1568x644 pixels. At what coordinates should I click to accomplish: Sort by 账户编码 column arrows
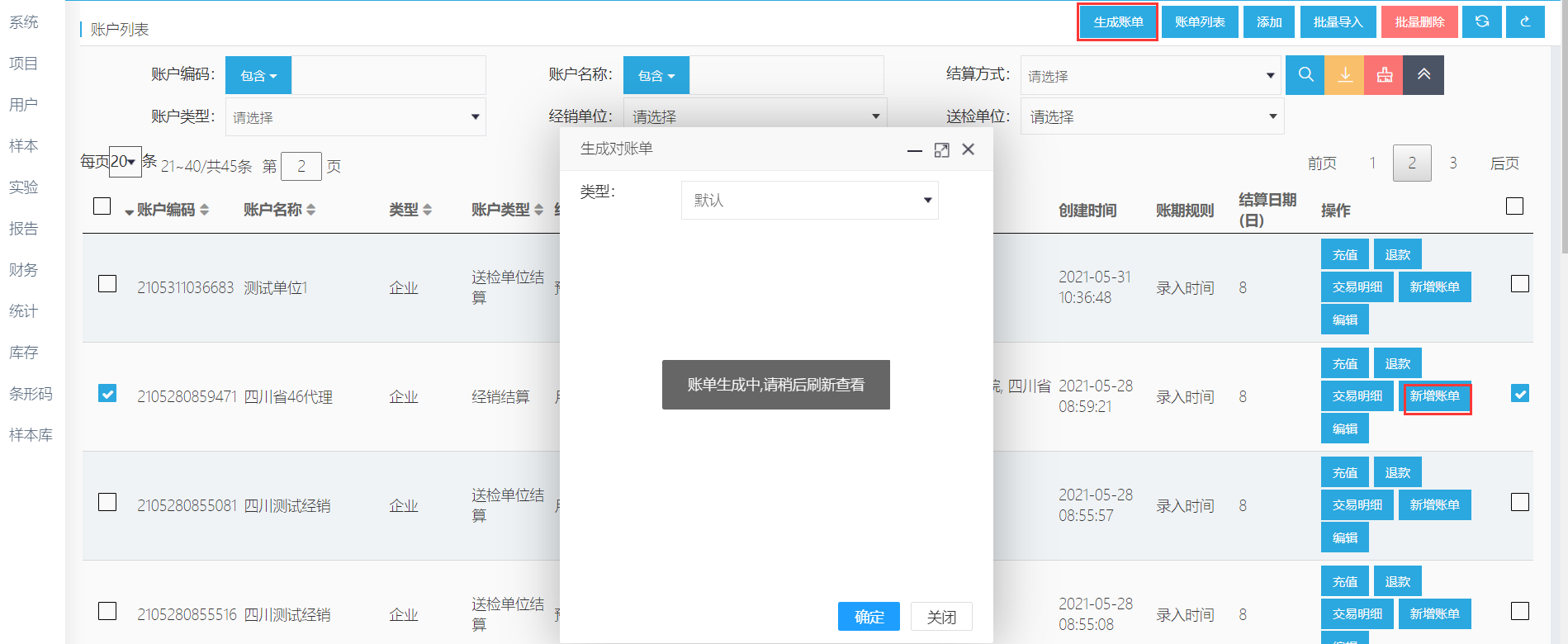click(x=205, y=210)
